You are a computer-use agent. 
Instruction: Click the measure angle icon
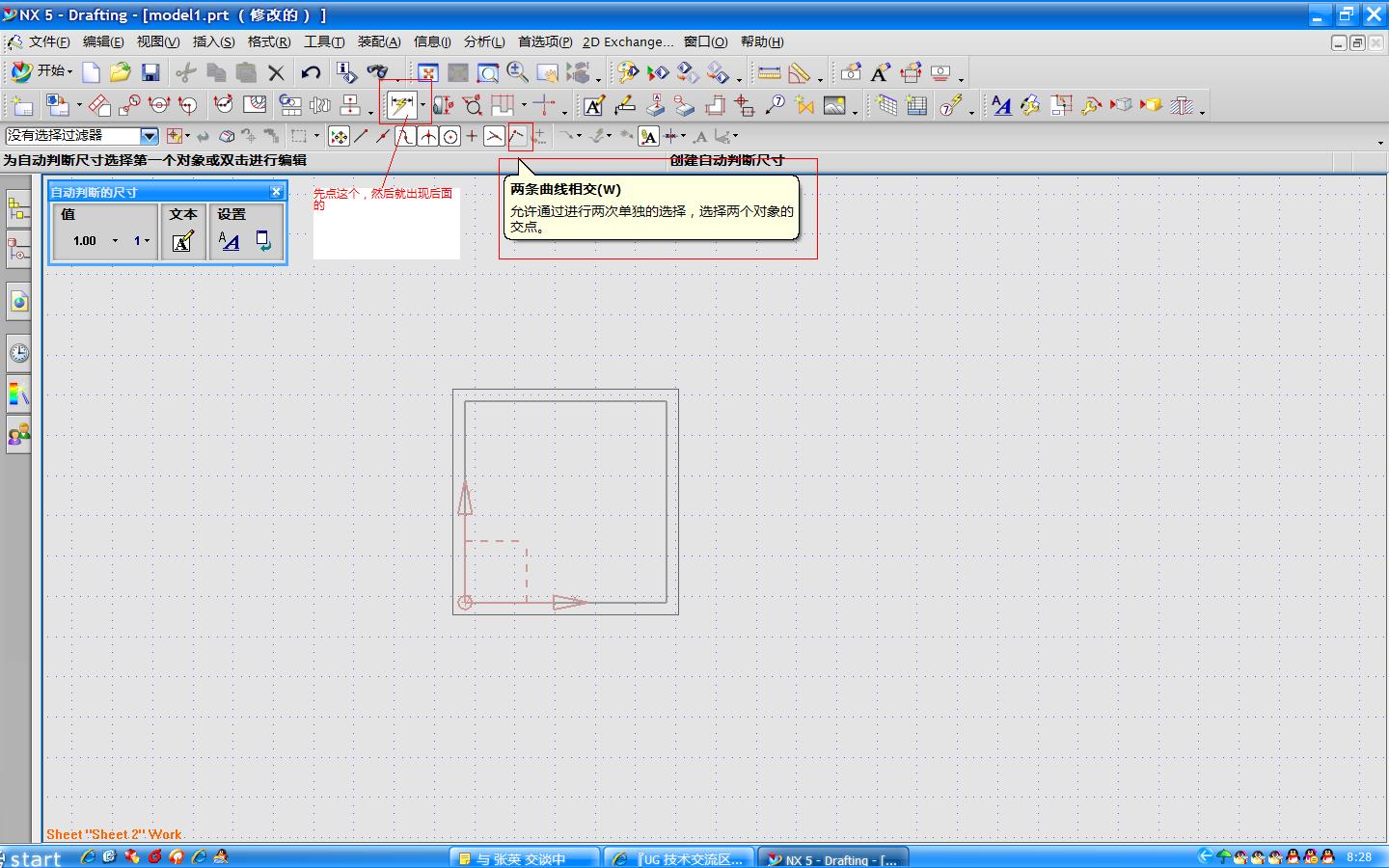pos(799,72)
